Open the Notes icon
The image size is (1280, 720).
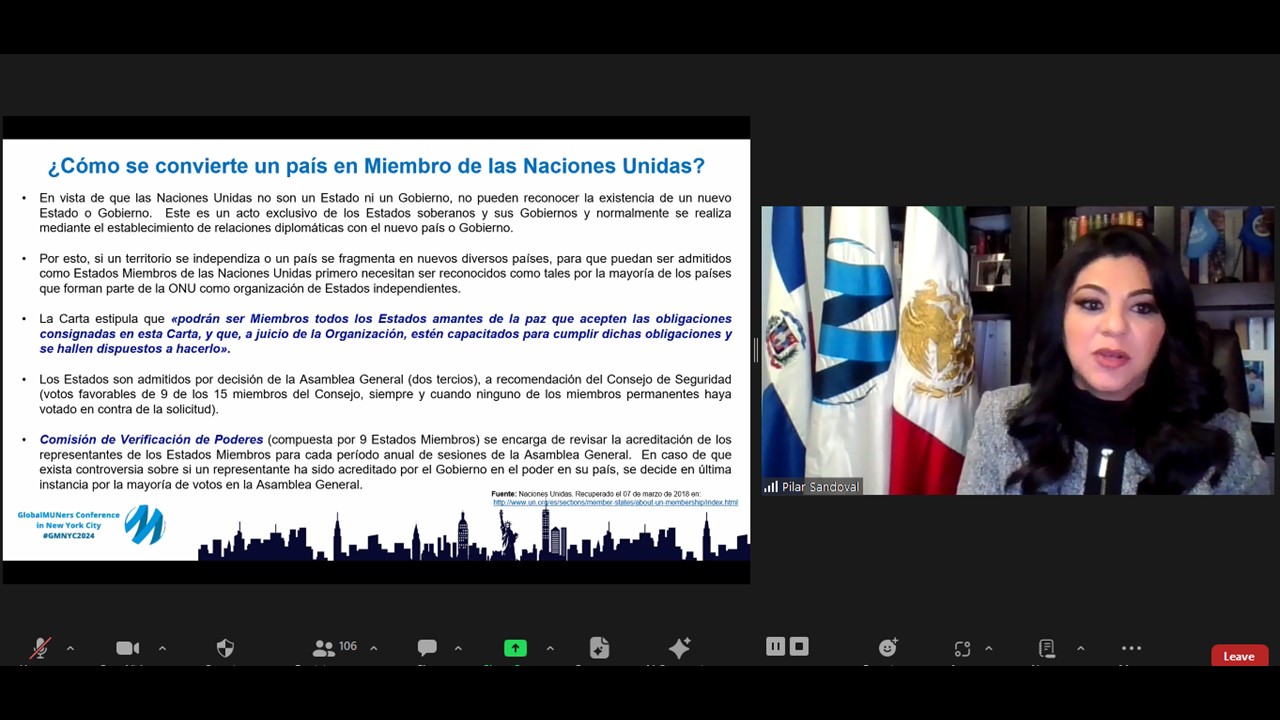(x=1046, y=648)
